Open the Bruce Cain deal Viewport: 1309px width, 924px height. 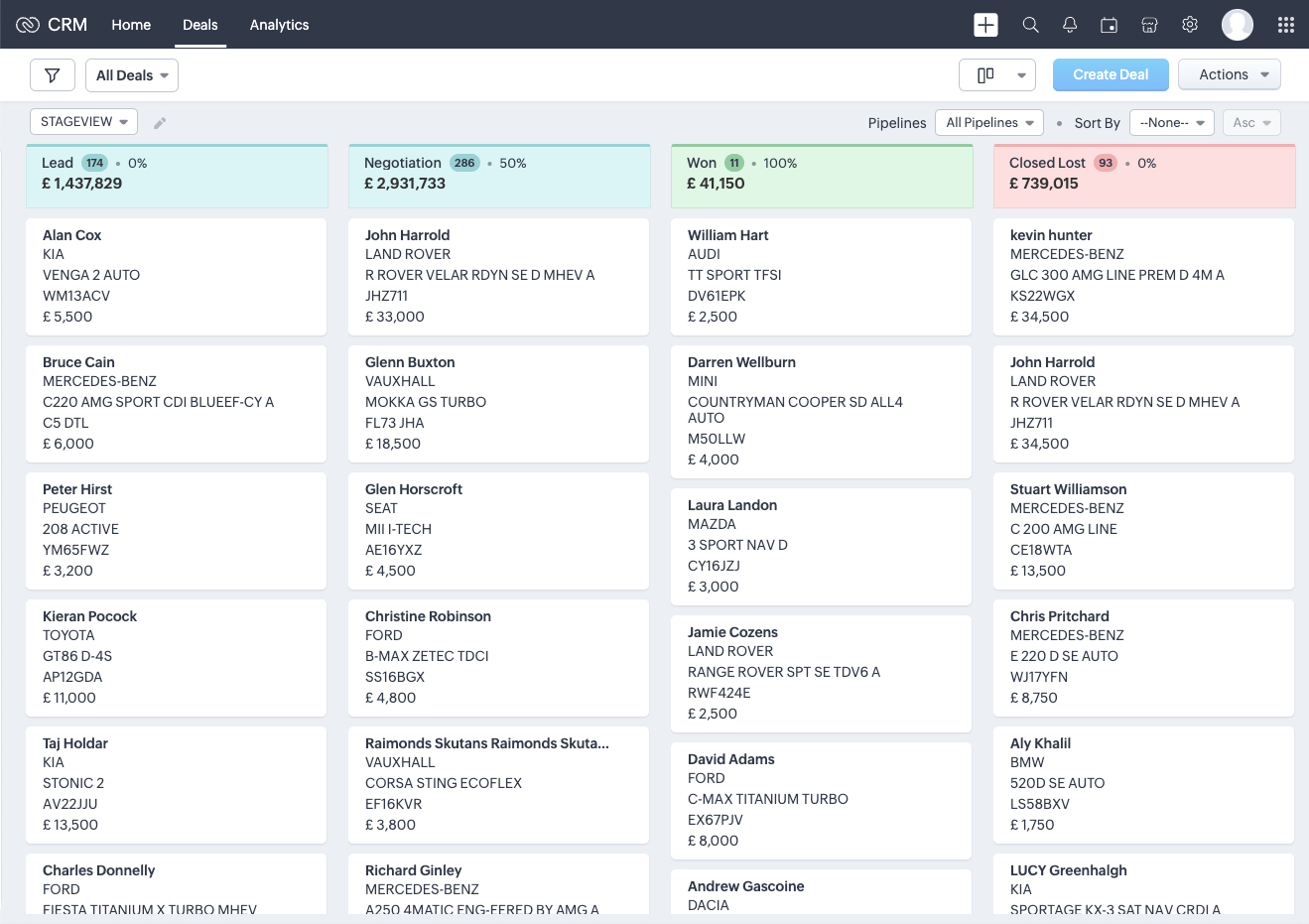[177, 404]
